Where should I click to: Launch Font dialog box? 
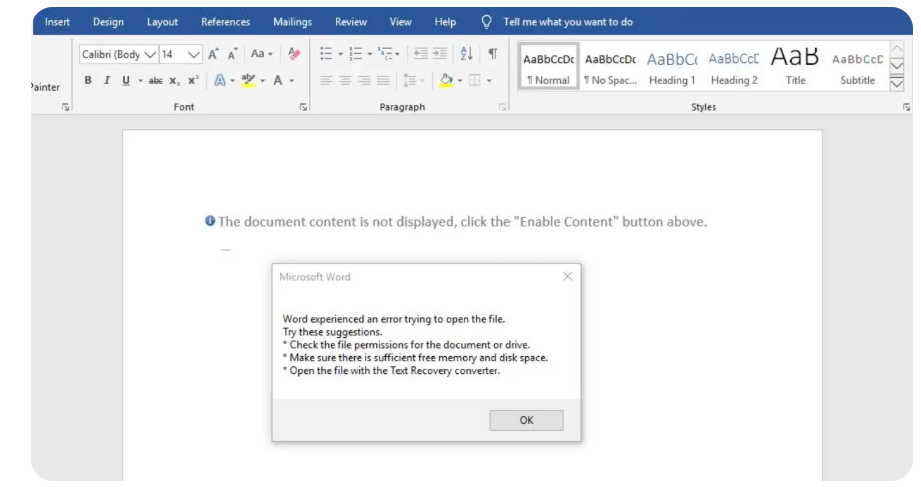(x=303, y=107)
